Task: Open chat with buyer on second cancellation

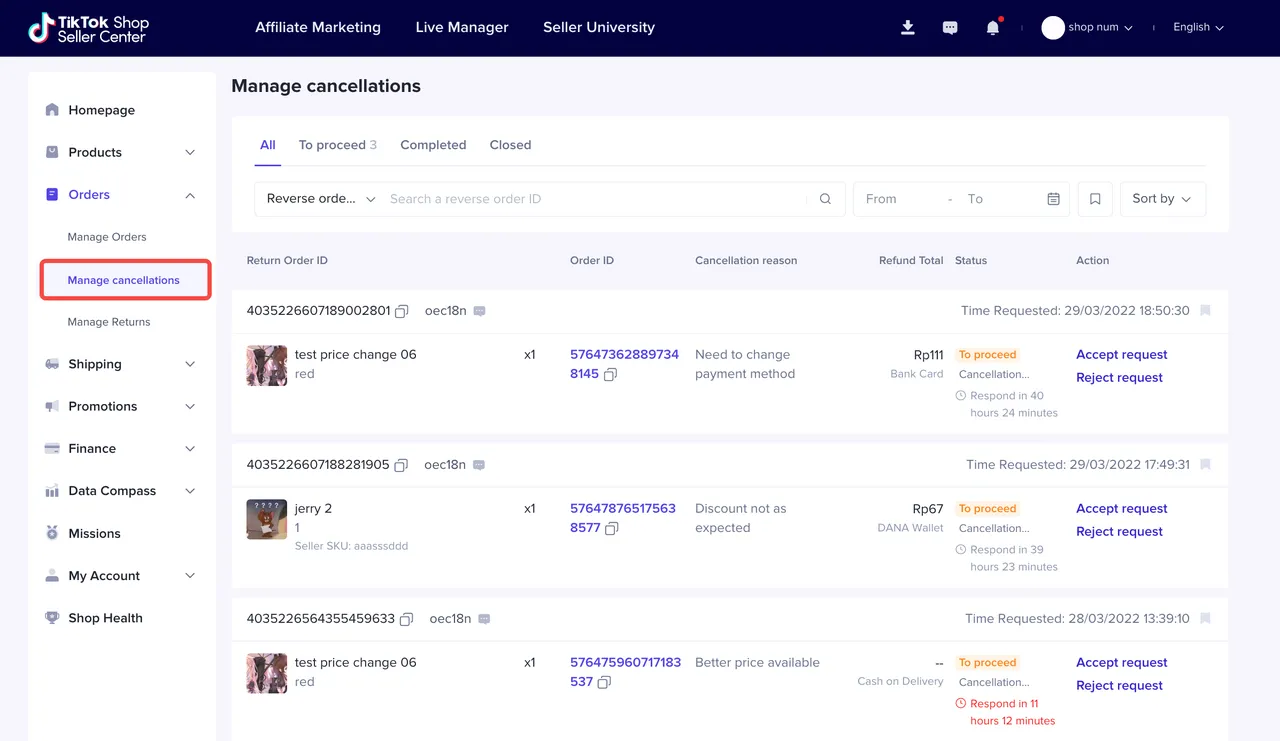Action: (479, 465)
